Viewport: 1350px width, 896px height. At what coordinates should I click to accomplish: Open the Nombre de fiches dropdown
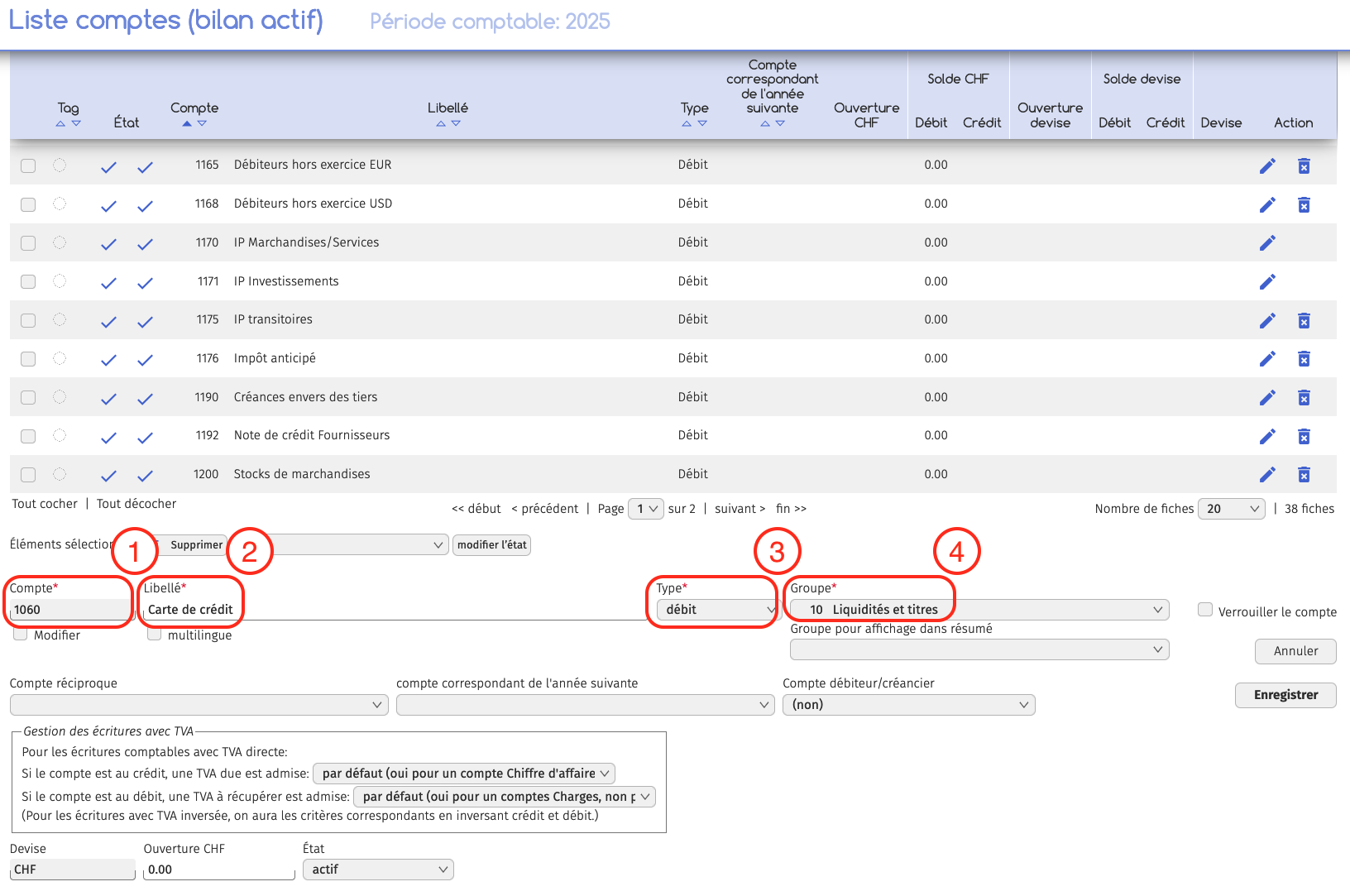click(1232, 509)
